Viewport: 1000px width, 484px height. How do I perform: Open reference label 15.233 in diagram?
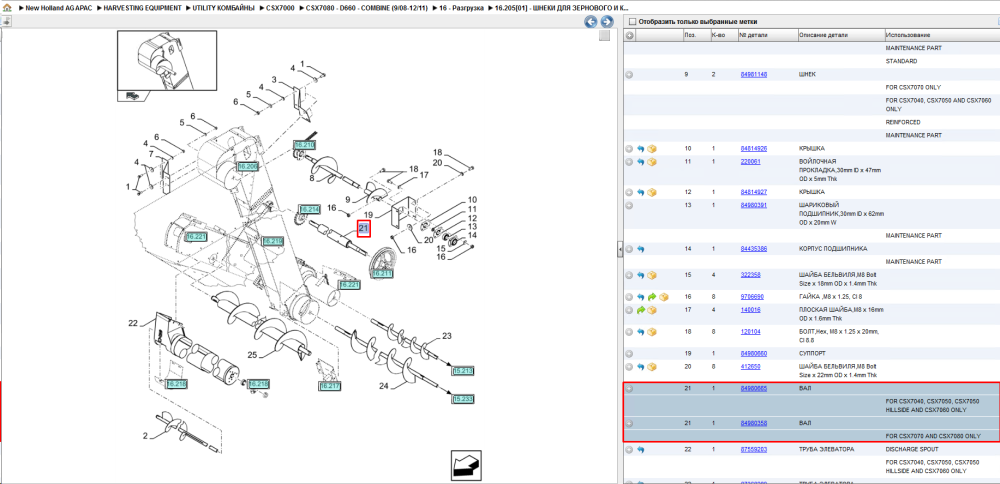(464, 399)
